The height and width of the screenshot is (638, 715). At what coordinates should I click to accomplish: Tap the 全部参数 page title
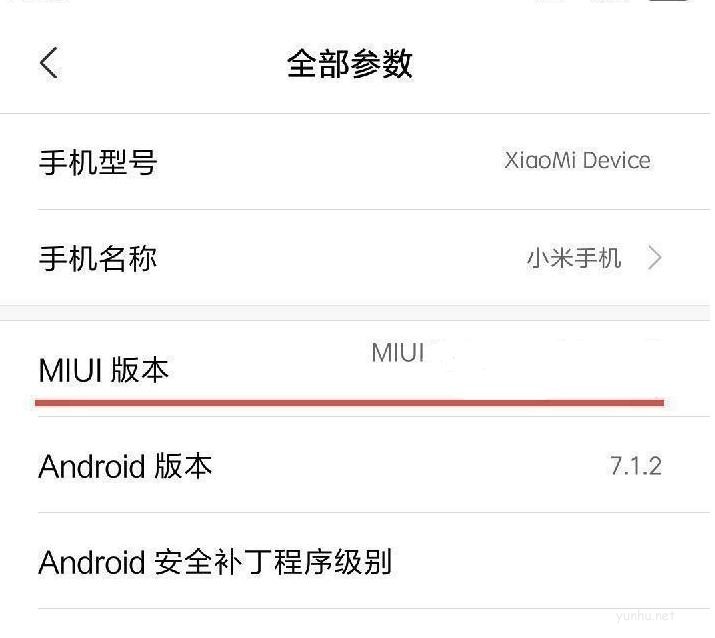click(350, 63)
